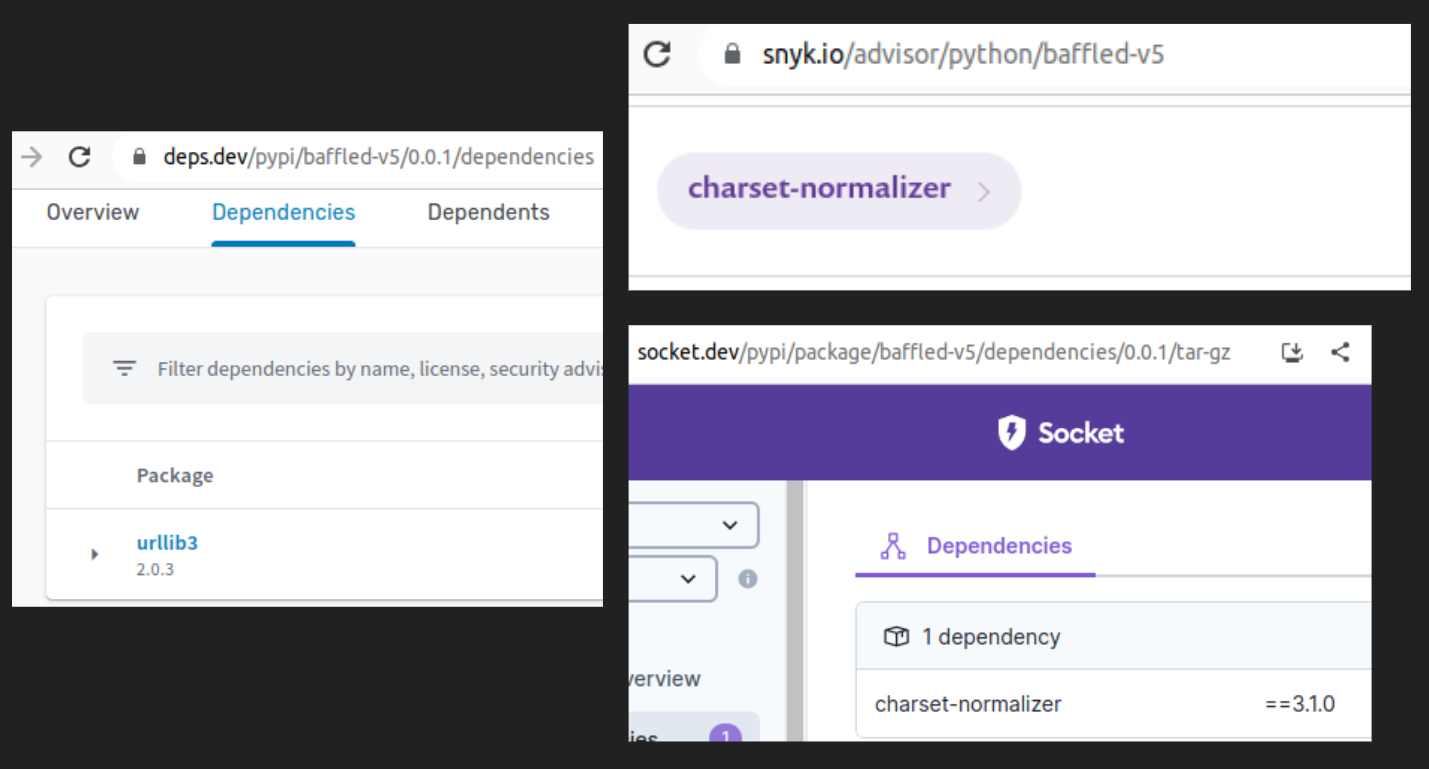Click the box icon beside 1 dependency
1429x769 pixels.
(x=896, y=637)
